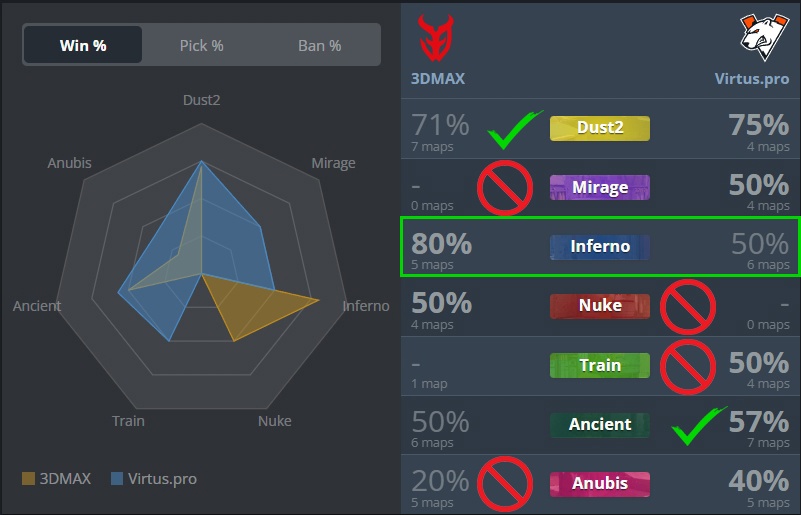801x515 pixels.
Task: Open the Virtus.pro team name link
Action: point(751,79)
